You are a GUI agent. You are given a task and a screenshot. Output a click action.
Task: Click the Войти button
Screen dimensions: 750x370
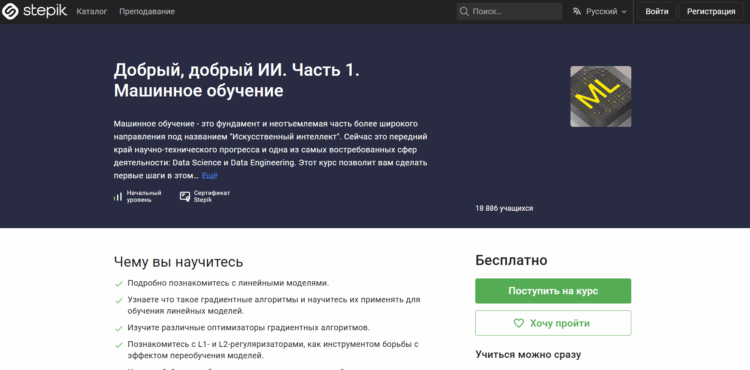pyautogui.click(x=657, y=11)
